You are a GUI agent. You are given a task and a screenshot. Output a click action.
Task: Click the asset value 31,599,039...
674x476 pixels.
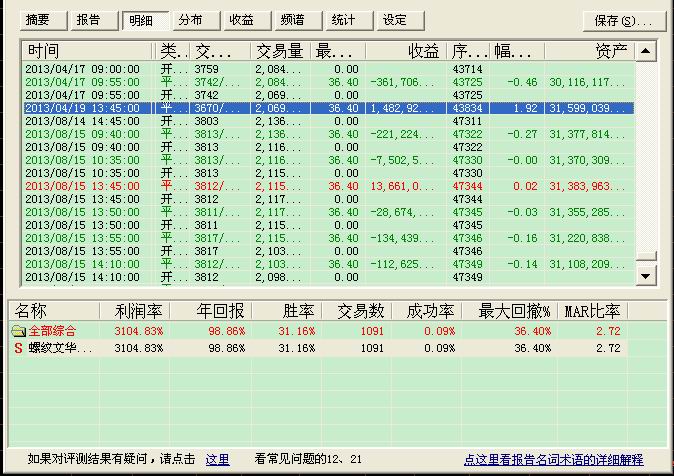coord(587,108)
